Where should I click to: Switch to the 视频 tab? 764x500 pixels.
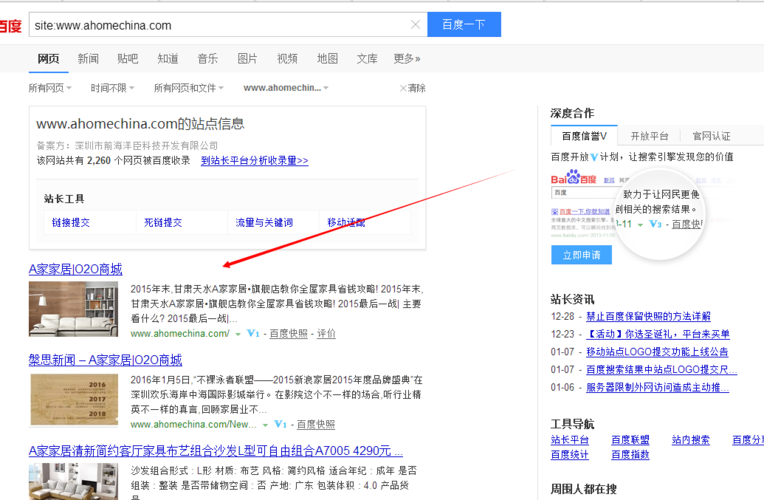click(x=287, y=59)
